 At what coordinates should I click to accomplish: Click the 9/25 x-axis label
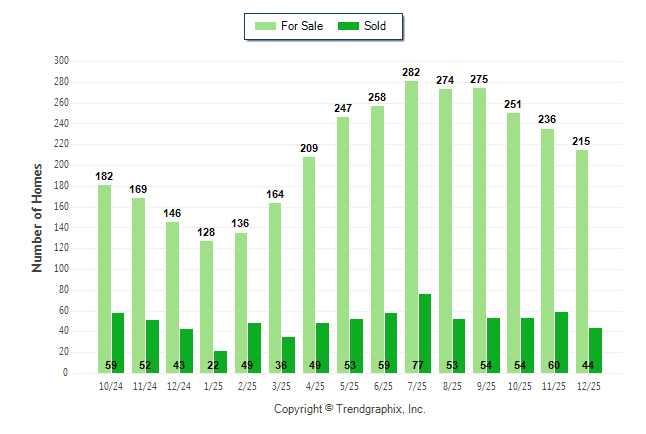[486, 386]
